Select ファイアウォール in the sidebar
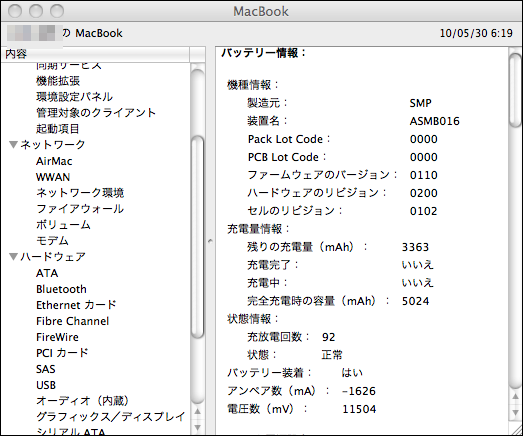The width and height of the screenshot is (523, 436). pyautogui.click(x=80, y=208)
